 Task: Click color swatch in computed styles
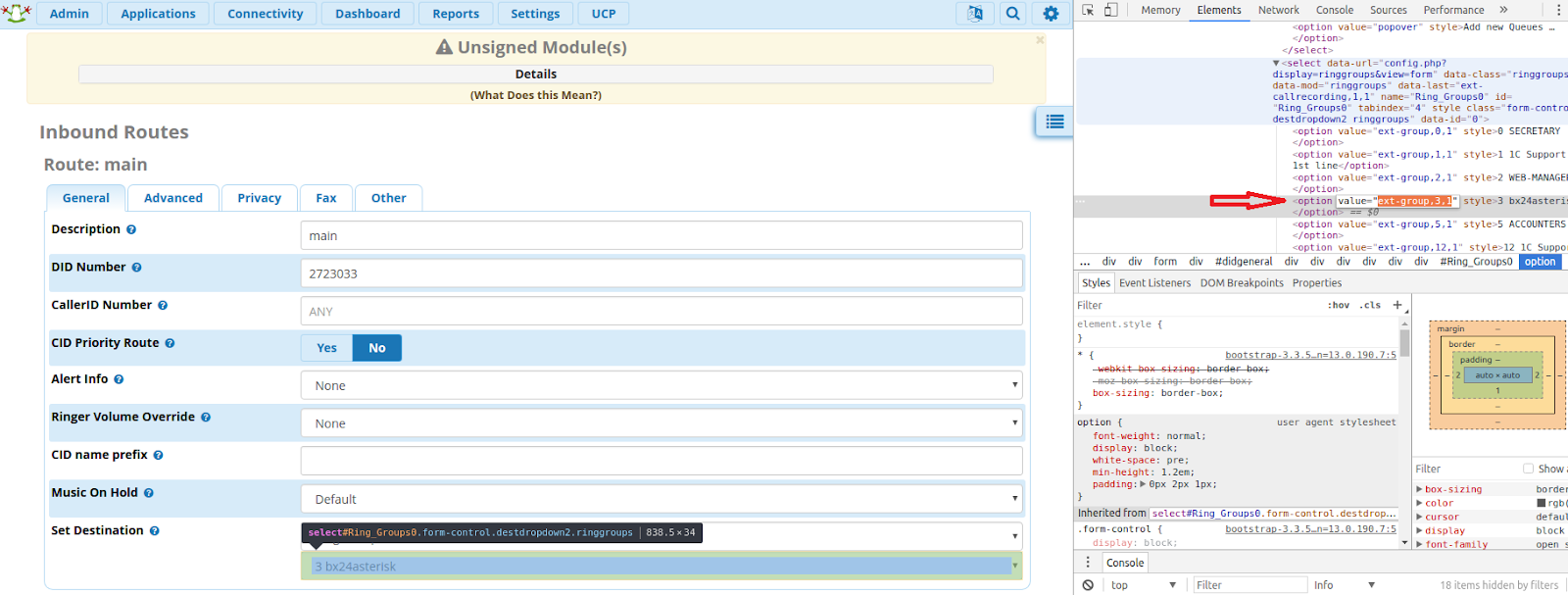click(1542, 503)
